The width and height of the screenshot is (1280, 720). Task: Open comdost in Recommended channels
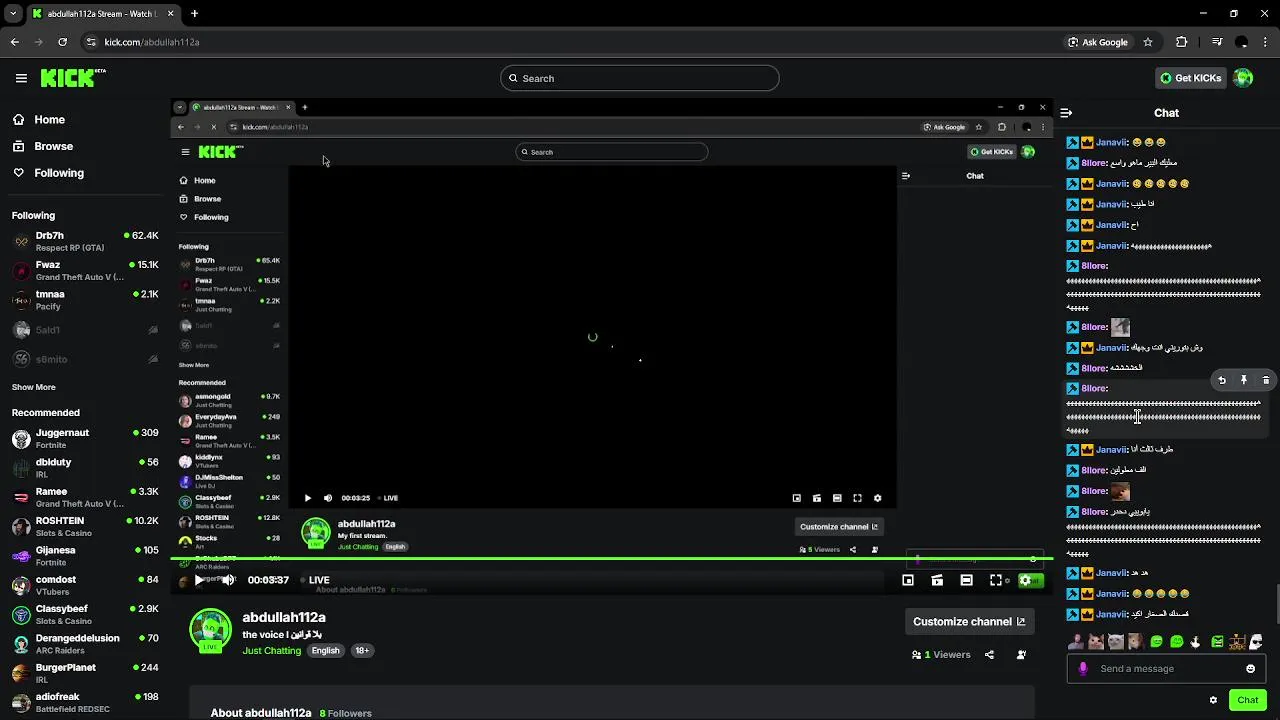coord(85,585)
